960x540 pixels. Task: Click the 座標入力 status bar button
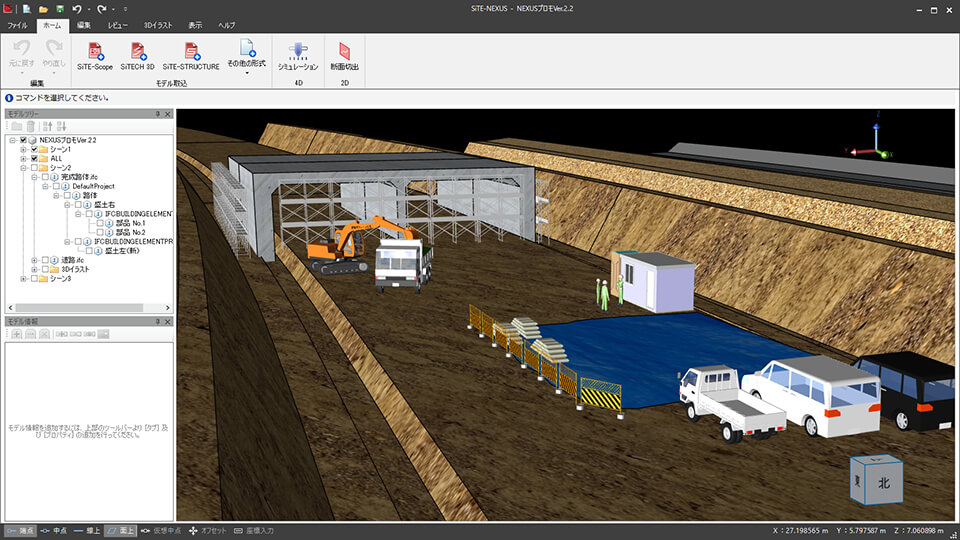coord(254,531)
